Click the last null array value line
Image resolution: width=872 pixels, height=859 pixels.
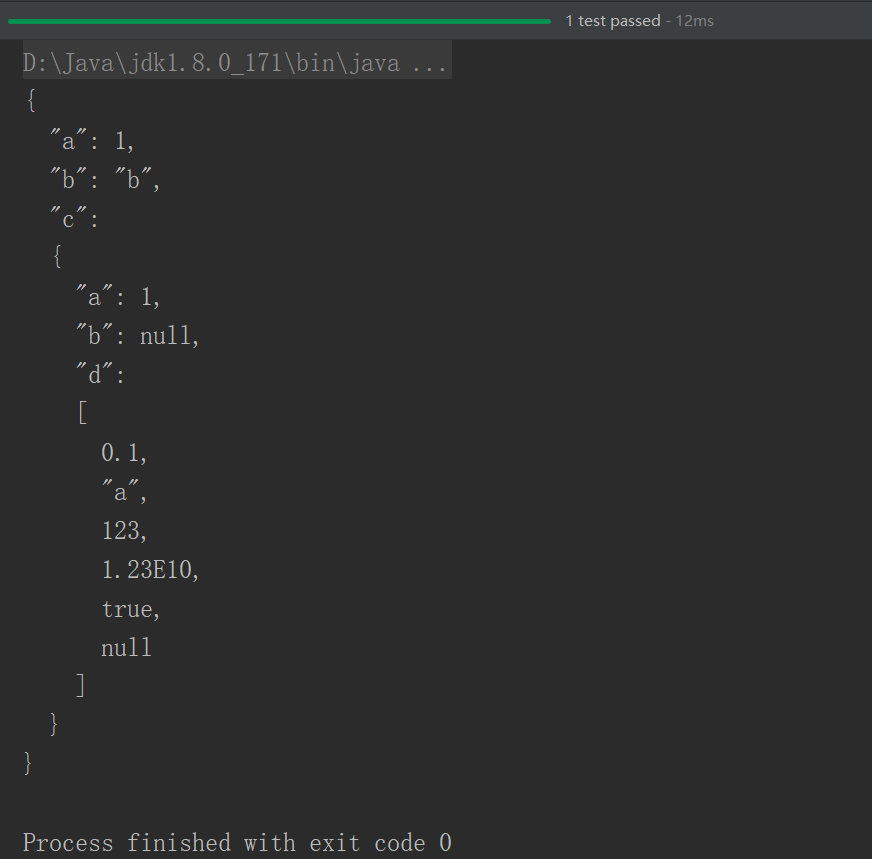126,648
